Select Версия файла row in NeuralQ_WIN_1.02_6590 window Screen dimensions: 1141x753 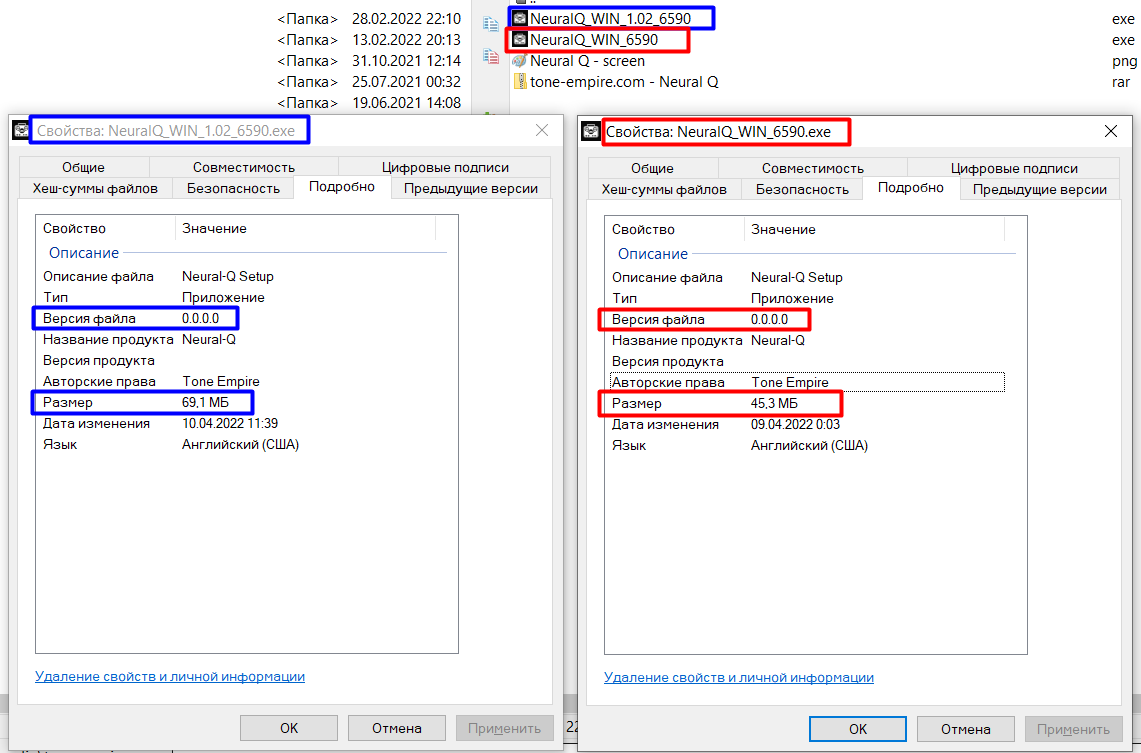238,319
